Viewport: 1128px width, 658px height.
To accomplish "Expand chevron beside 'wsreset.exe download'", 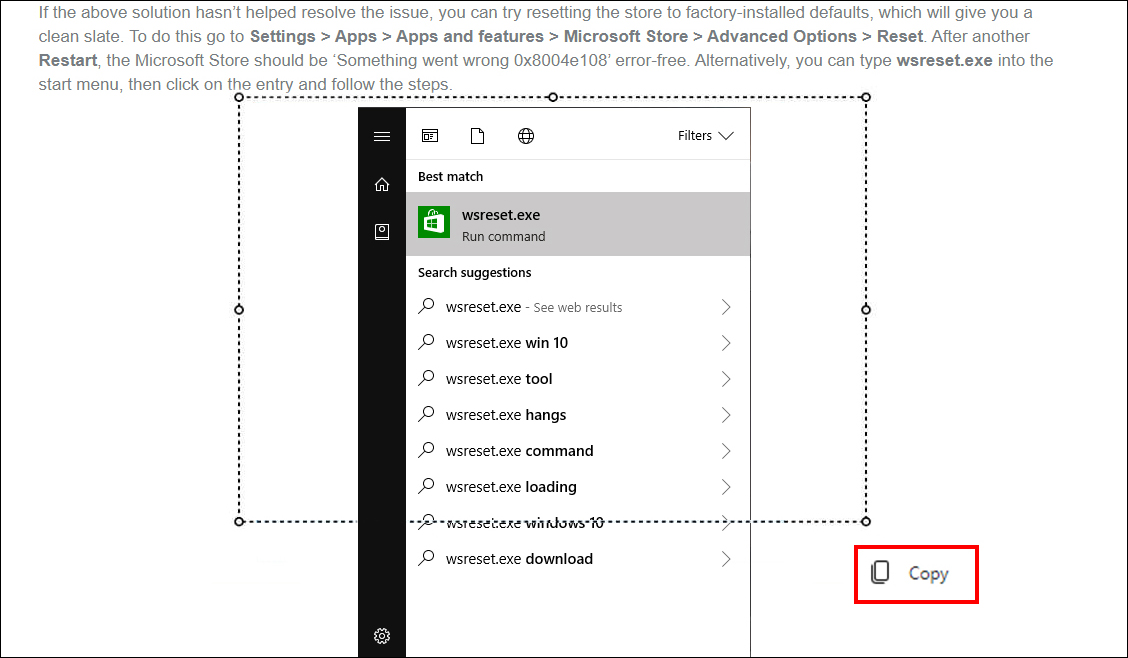I will (x=726, y=559).
